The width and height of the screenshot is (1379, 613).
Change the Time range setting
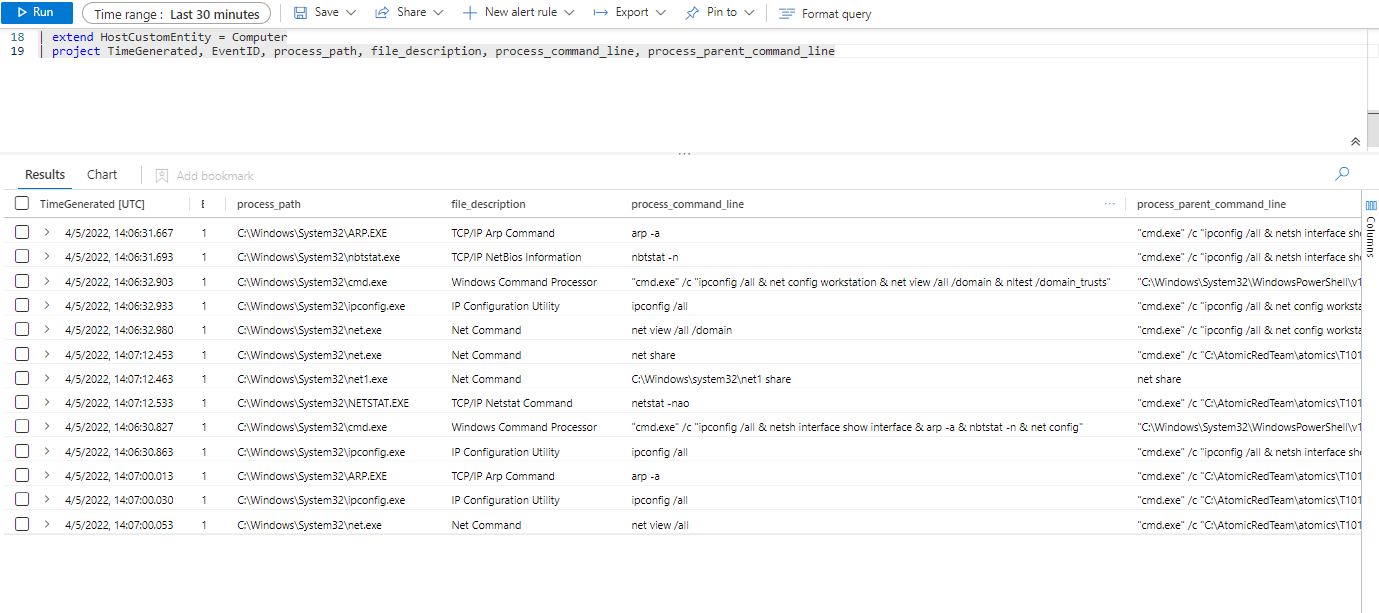click(177, 14)
